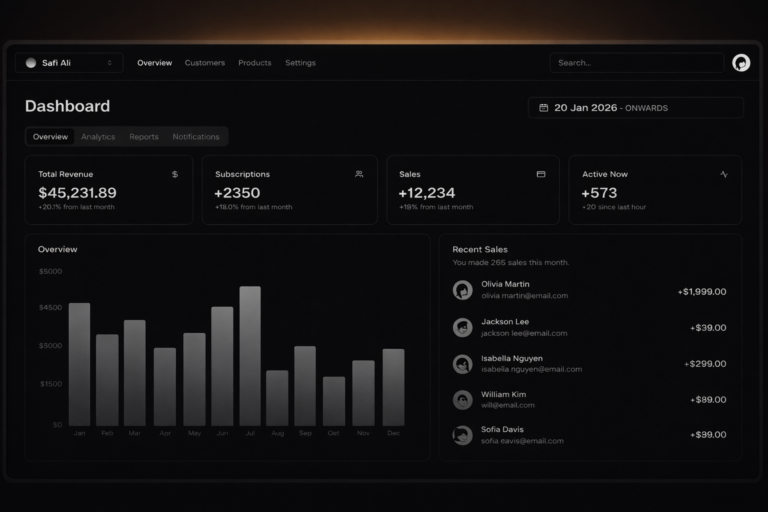Go to Products in top navigation
The width and height of the screenshot is (768, 512).
pos(255,63)
